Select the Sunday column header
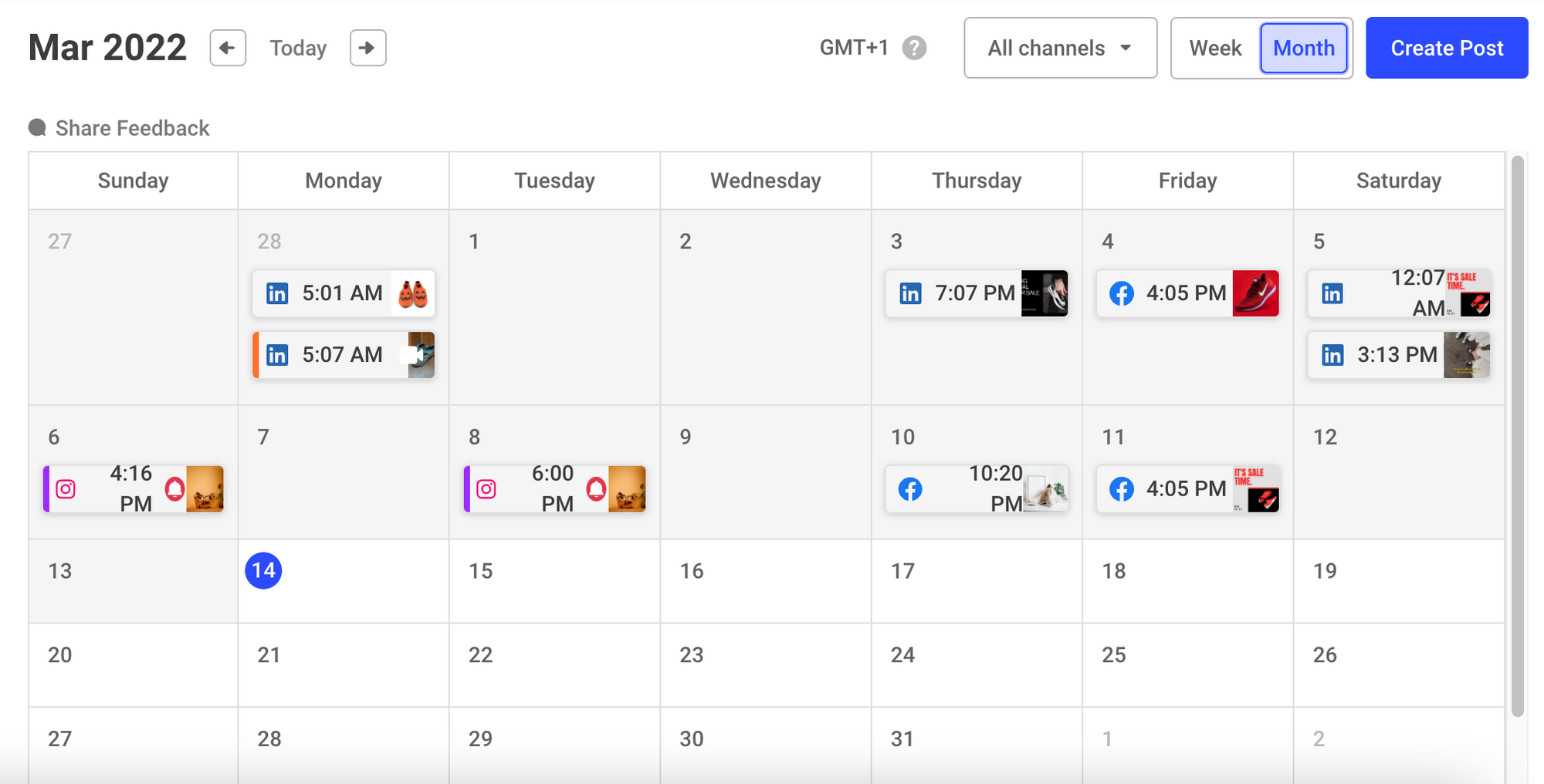1544x784 pixels. [133, 181]
